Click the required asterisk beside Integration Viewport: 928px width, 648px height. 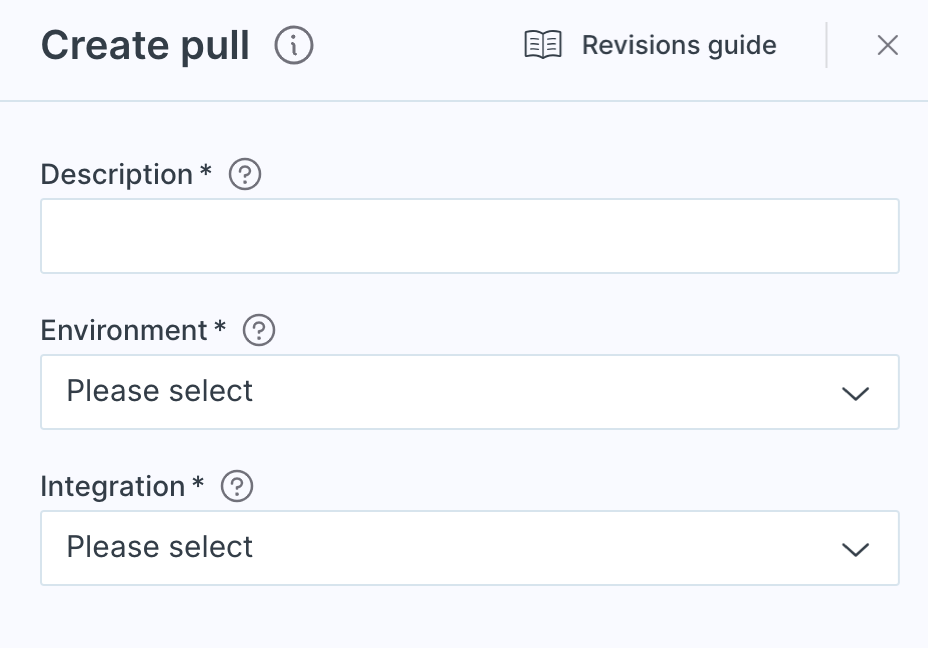tap(198, 482)
